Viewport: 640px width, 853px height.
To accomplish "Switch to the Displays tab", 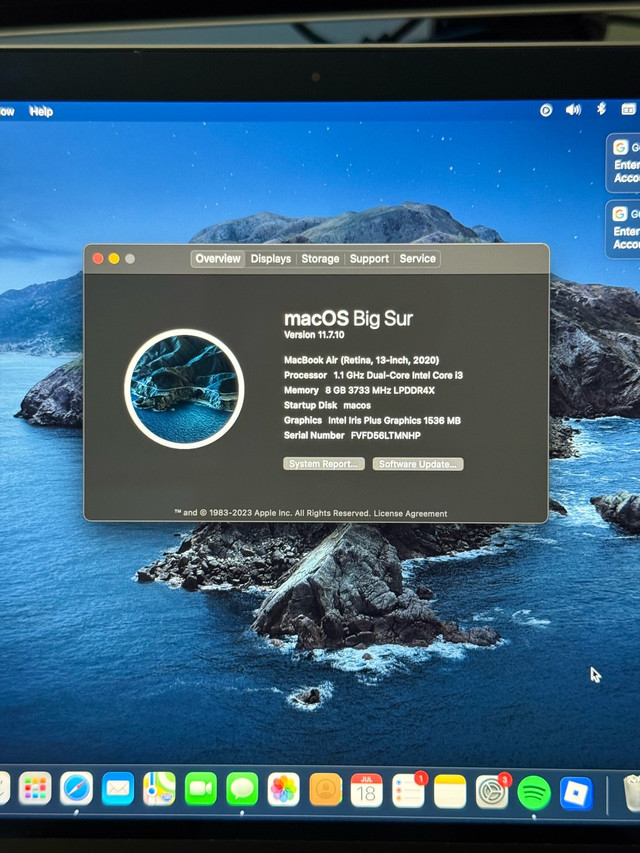I will (271, 259).
